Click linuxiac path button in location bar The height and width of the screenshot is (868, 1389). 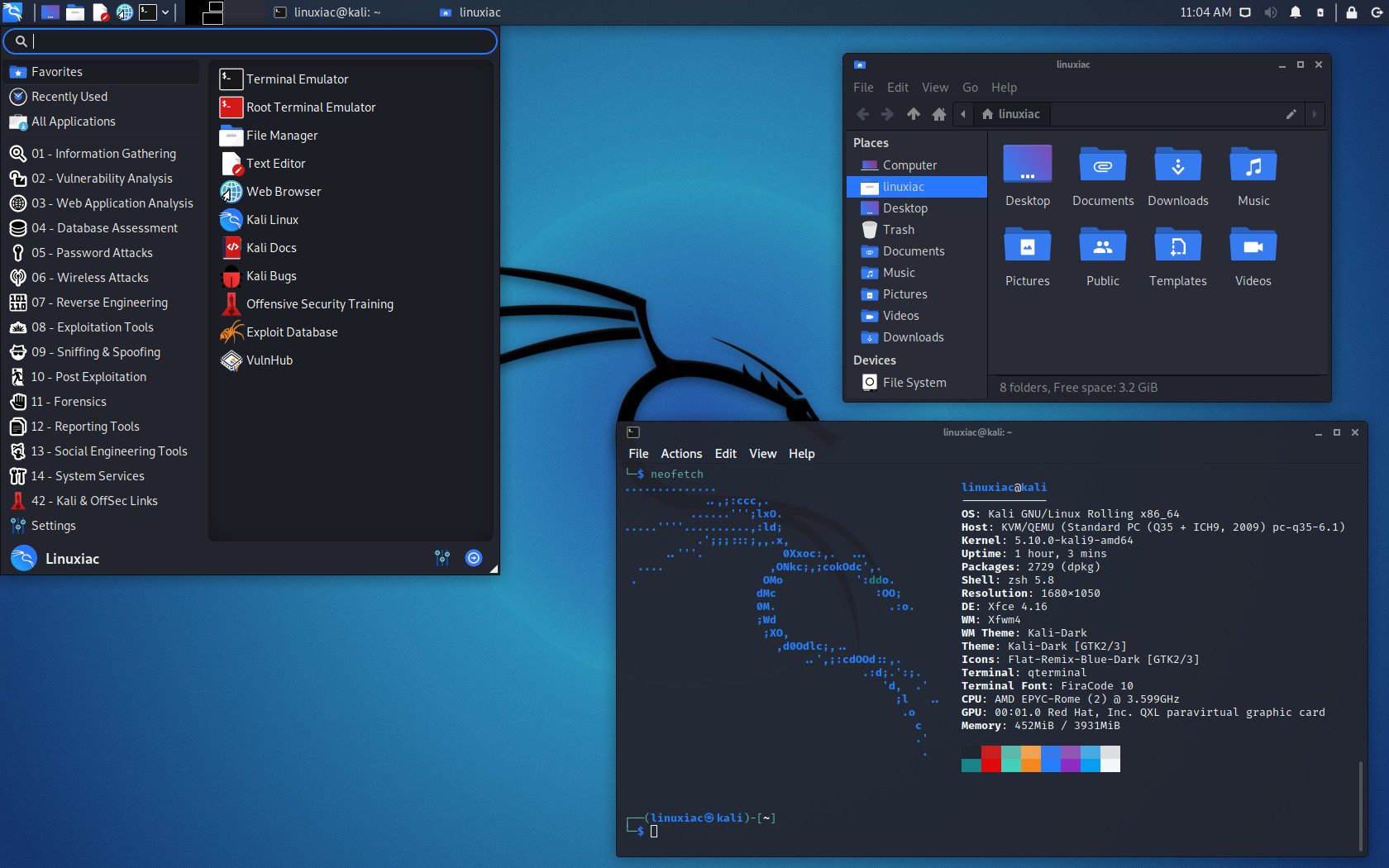pos(1010,114)
